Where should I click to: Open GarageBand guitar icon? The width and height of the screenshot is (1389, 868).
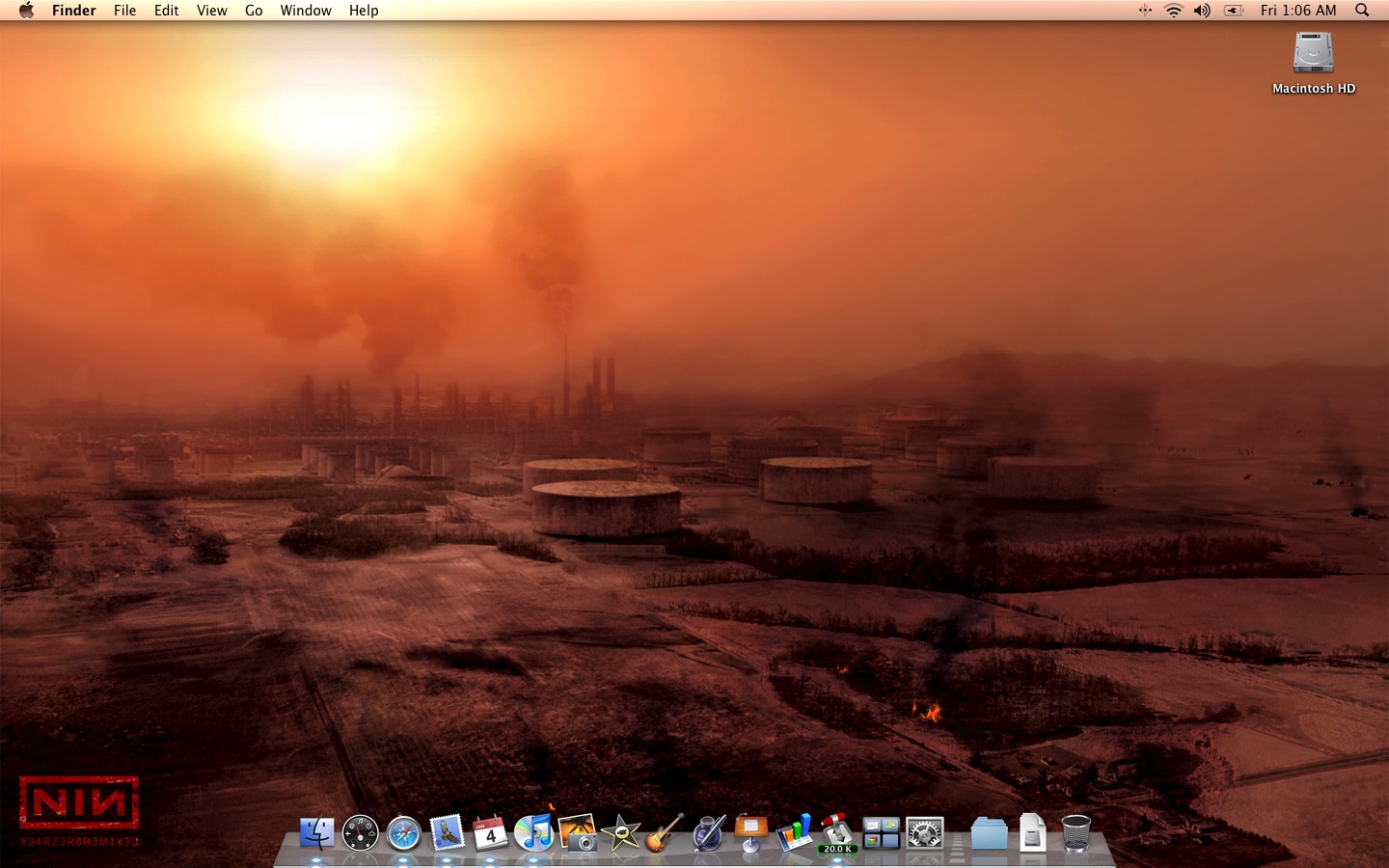tap(664, 832)
